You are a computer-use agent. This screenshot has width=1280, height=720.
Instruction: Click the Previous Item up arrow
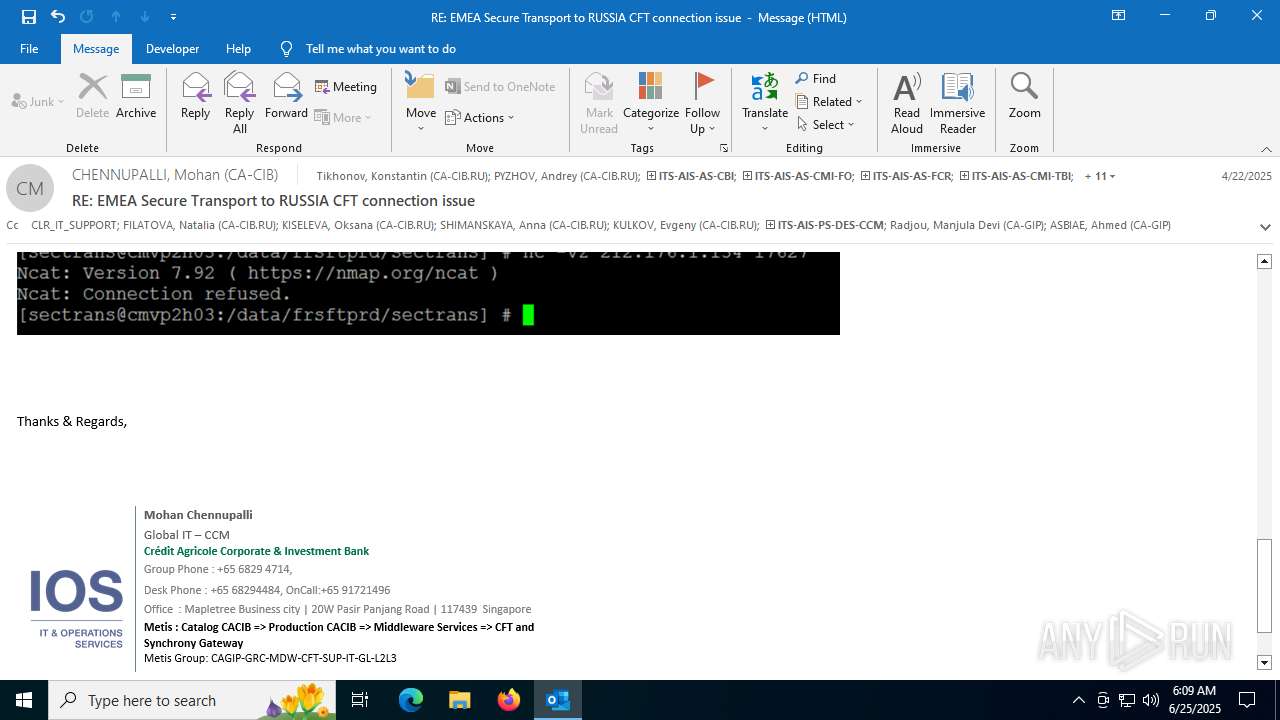point(116,17)
